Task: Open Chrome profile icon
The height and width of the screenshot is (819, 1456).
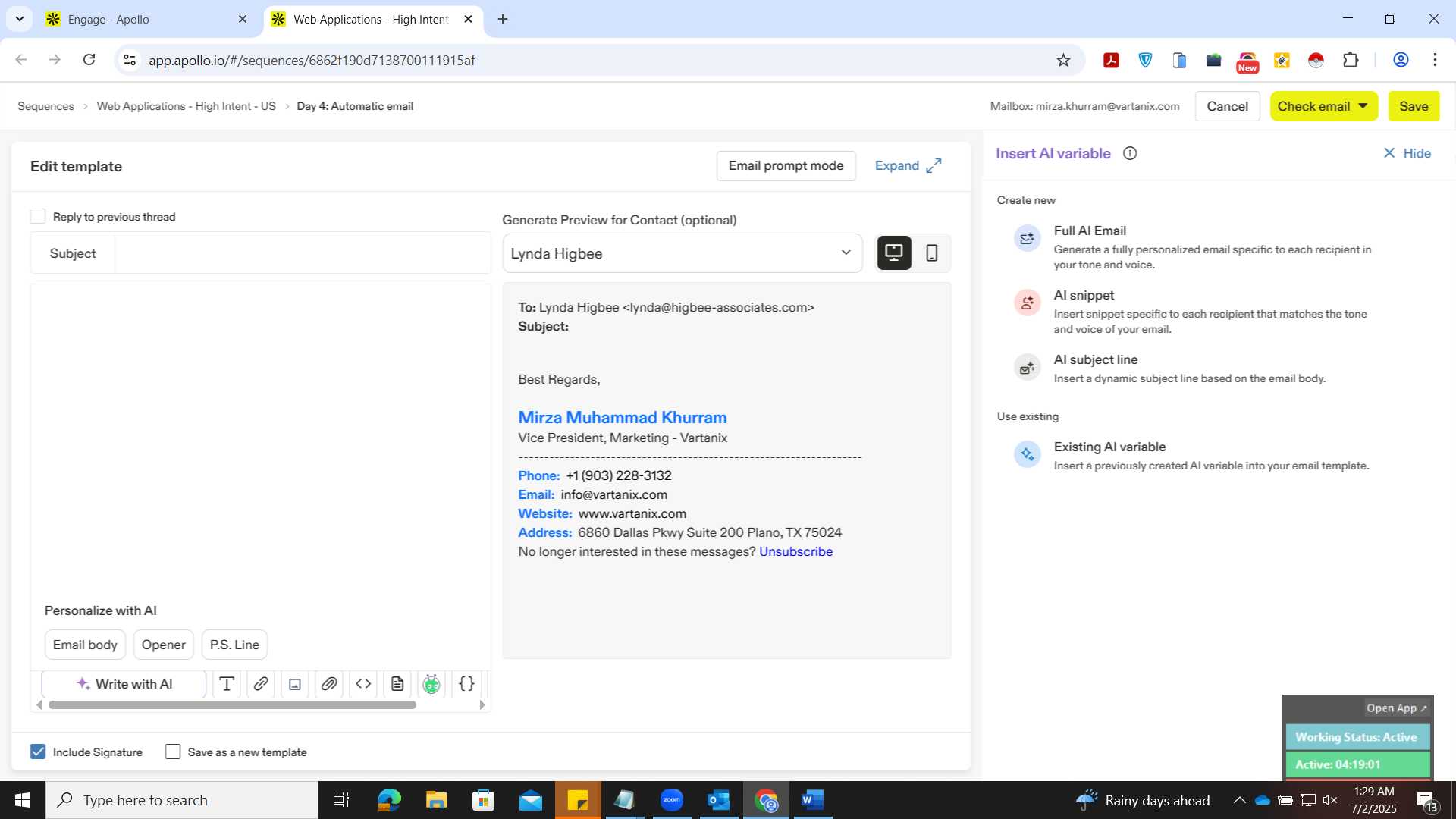Action: (1401, 61)
